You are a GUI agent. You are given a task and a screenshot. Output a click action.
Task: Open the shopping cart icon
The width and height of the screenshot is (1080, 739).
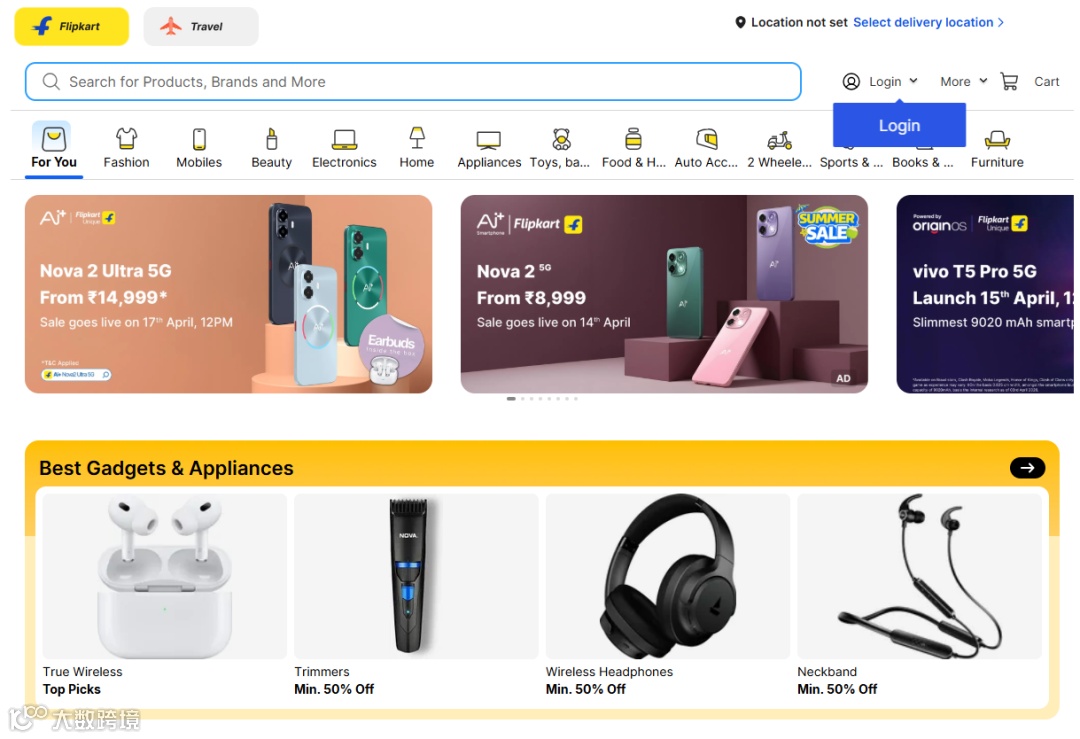(1009, 82)
